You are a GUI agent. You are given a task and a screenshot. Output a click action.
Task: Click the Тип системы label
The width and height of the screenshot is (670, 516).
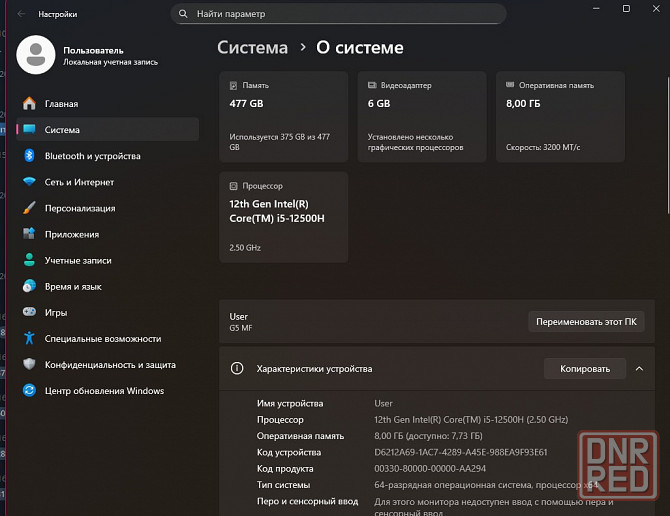pos(283,485)
